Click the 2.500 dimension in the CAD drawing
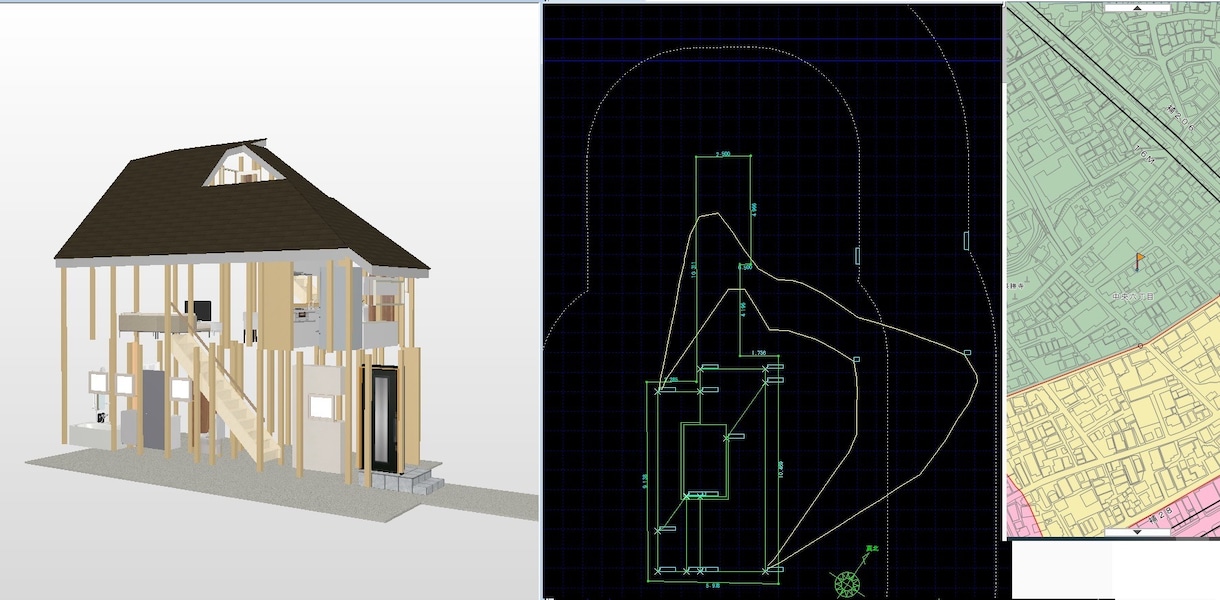Screen dimensions: 1220x600 pos(724,153)
